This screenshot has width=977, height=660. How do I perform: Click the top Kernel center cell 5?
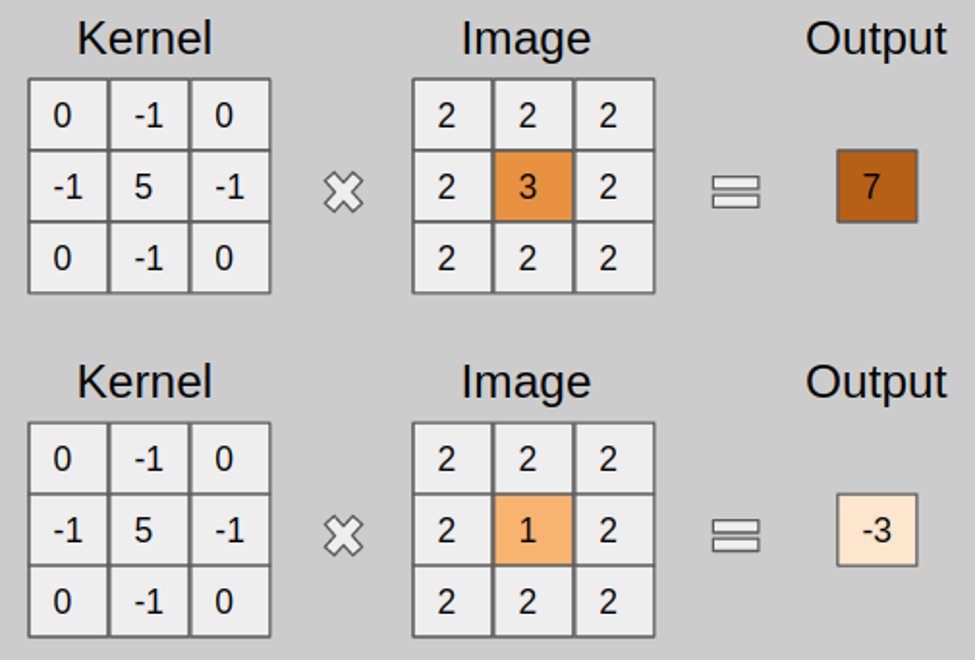(150, 186)
